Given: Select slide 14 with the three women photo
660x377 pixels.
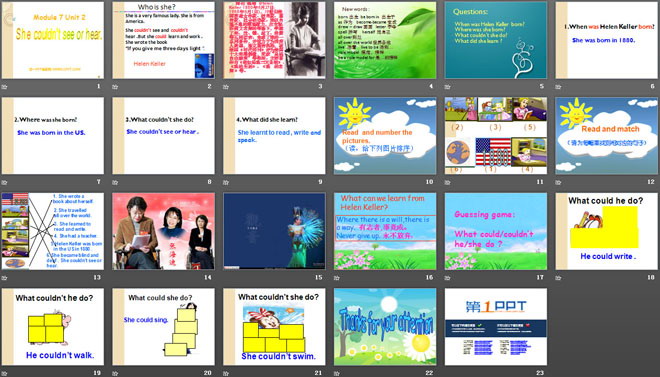Looking at the screenshot, I should tap(163, 231).
